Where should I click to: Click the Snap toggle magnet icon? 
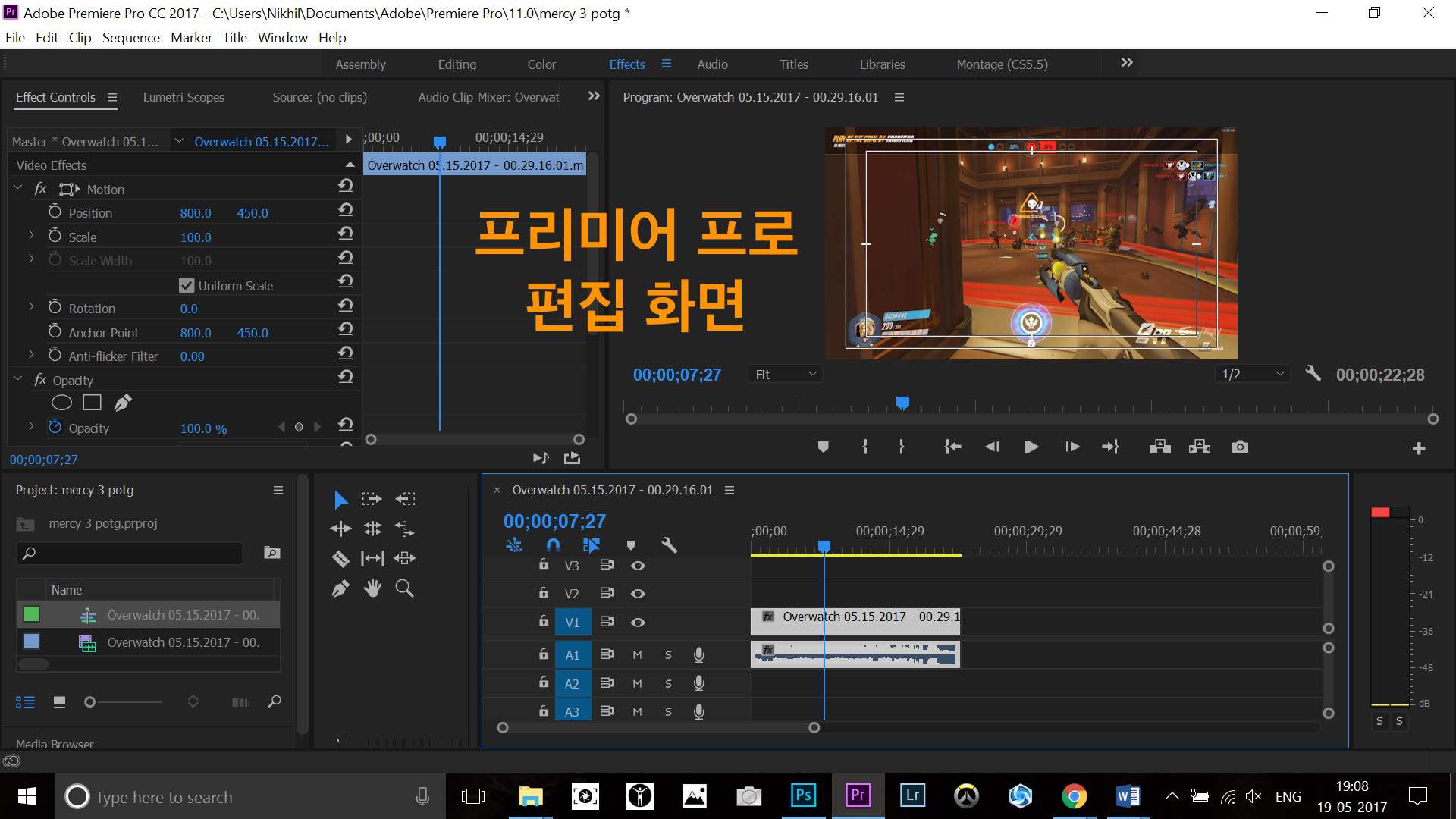point(553,544)
